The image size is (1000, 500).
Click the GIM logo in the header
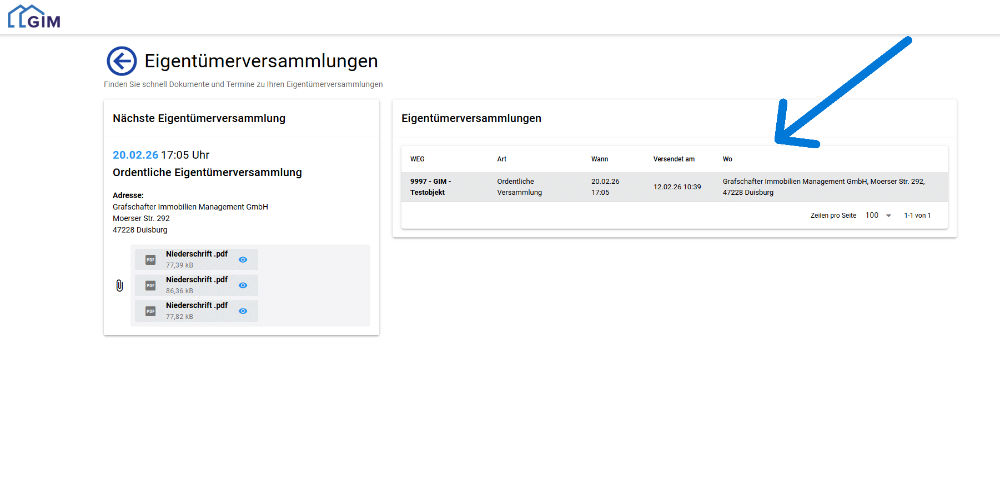pos(34,16)
